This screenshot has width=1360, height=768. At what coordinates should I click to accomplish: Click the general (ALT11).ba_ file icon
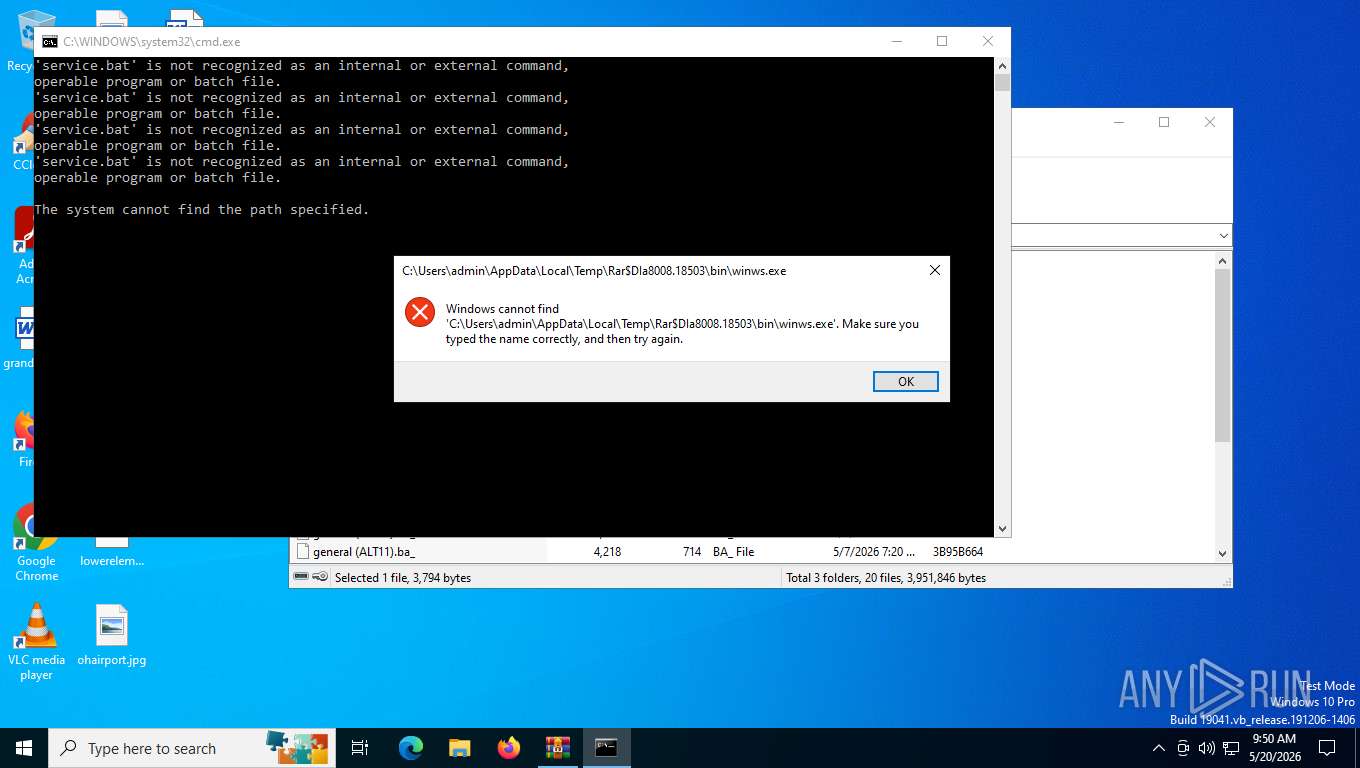(x=303, y=551)
